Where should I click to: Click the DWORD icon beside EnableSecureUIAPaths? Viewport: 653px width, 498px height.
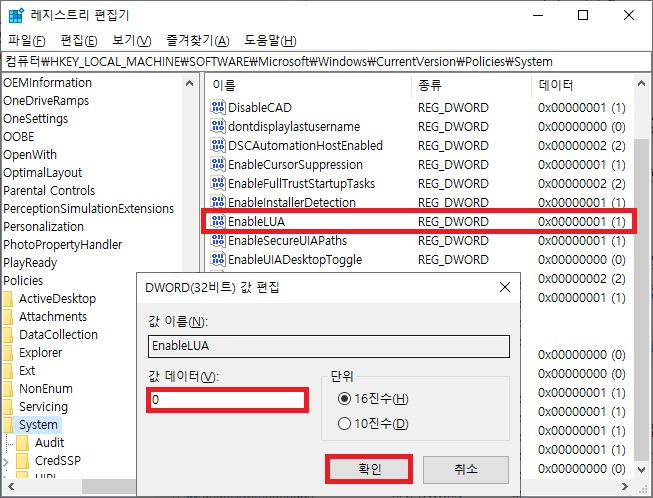pyautogui.click(x=218, y=240)
